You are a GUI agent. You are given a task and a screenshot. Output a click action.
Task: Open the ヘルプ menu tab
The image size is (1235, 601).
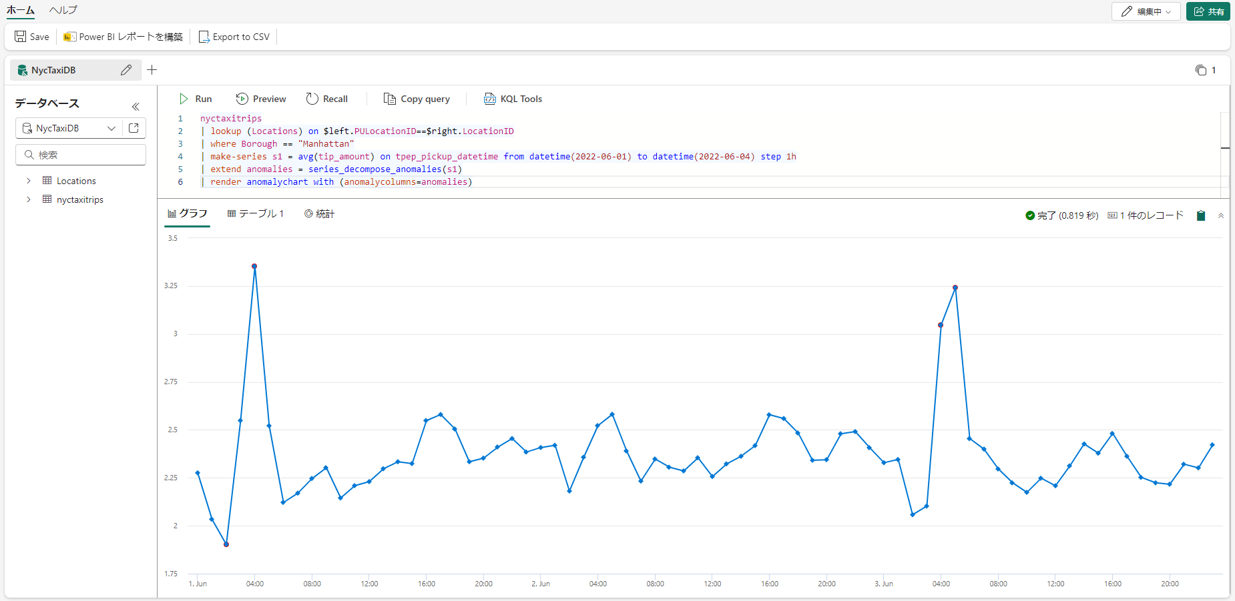tap(63, 10)
